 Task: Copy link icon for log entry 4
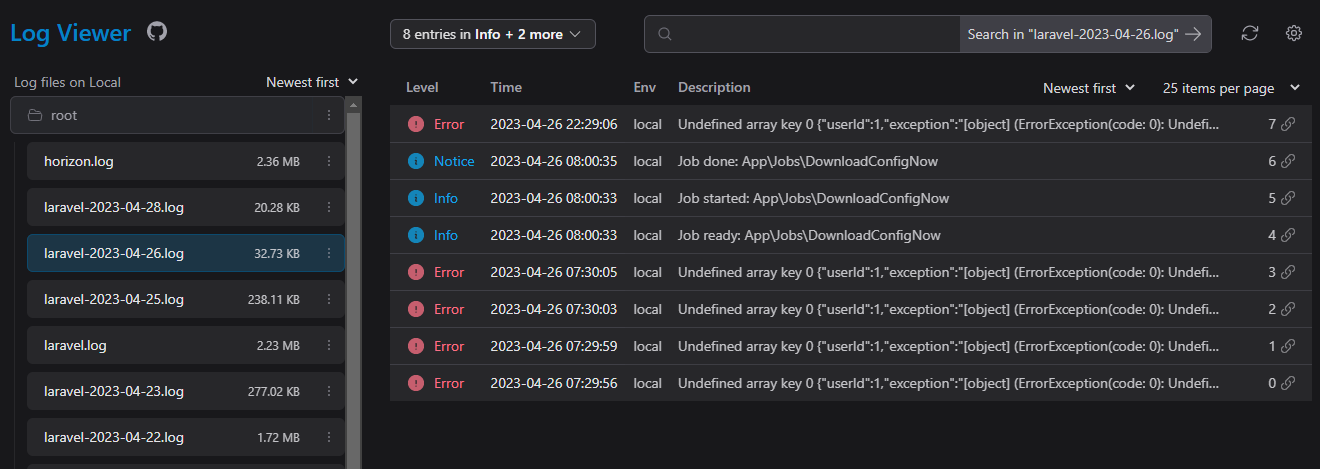pyautogui.click(x=1288, y=235)
